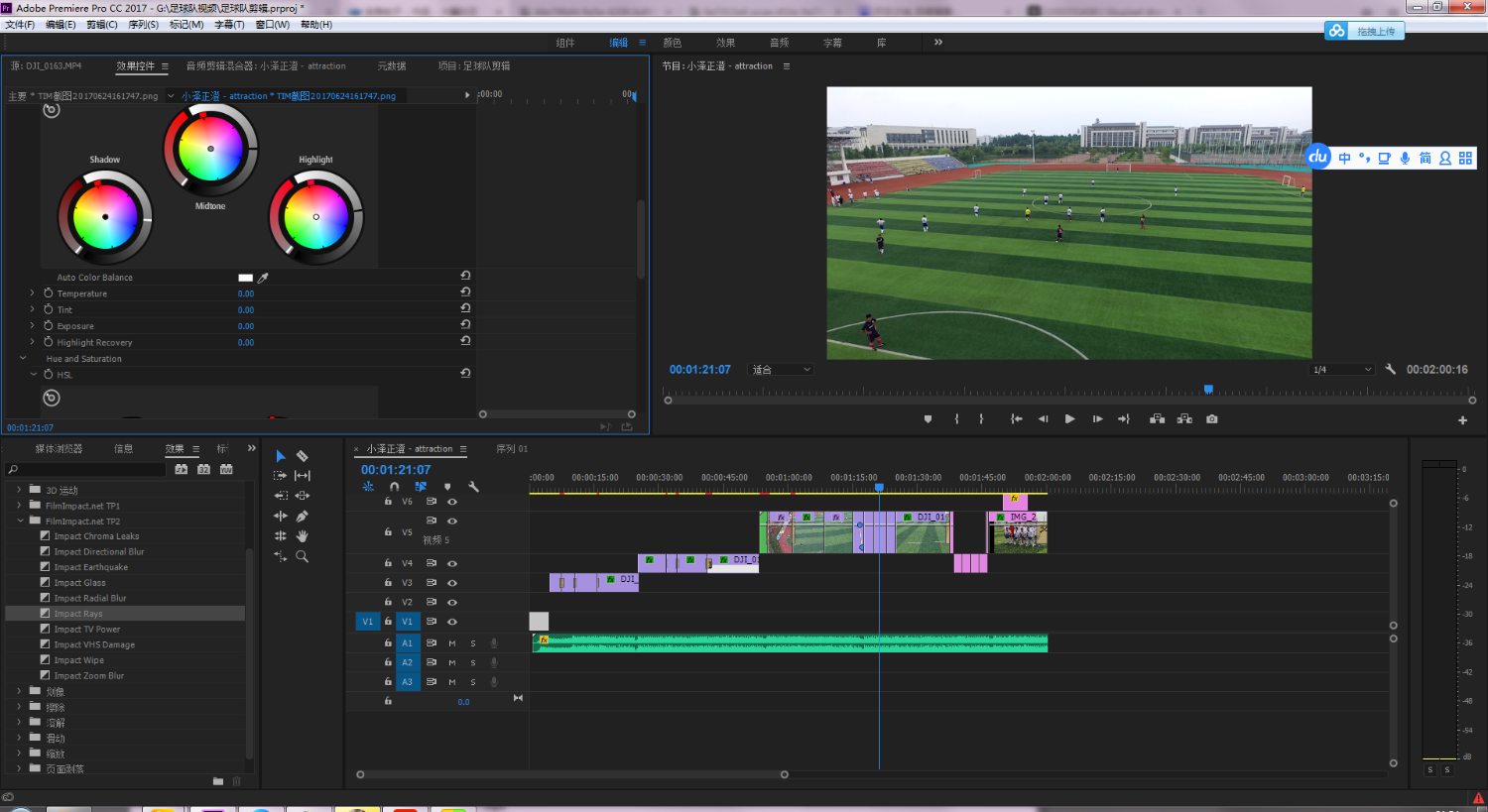Toggle Temperature animation stopwatch
Viewport: 1488px width, 812px height.
(48, 292)
